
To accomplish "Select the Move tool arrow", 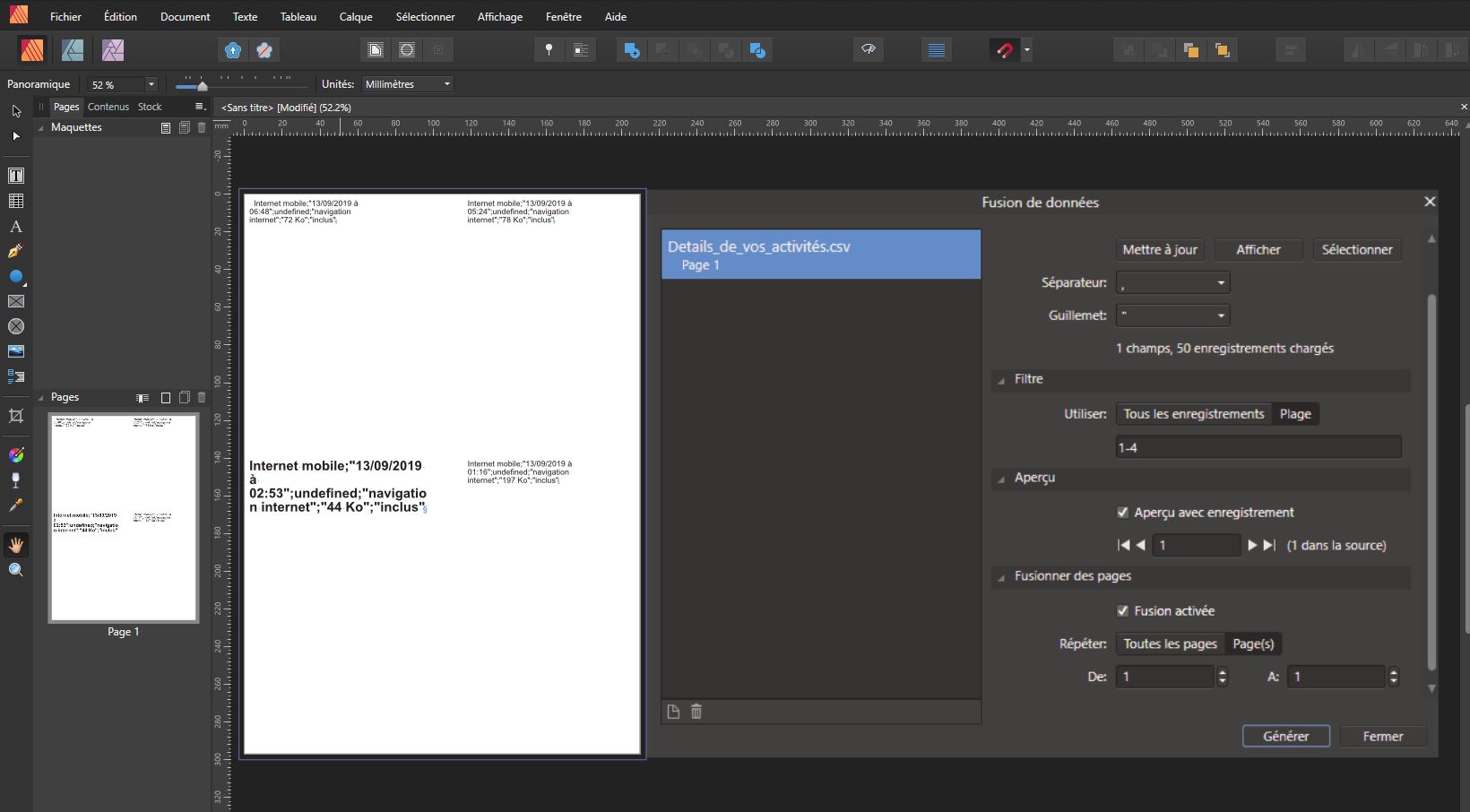I will (x=16, y=111).
